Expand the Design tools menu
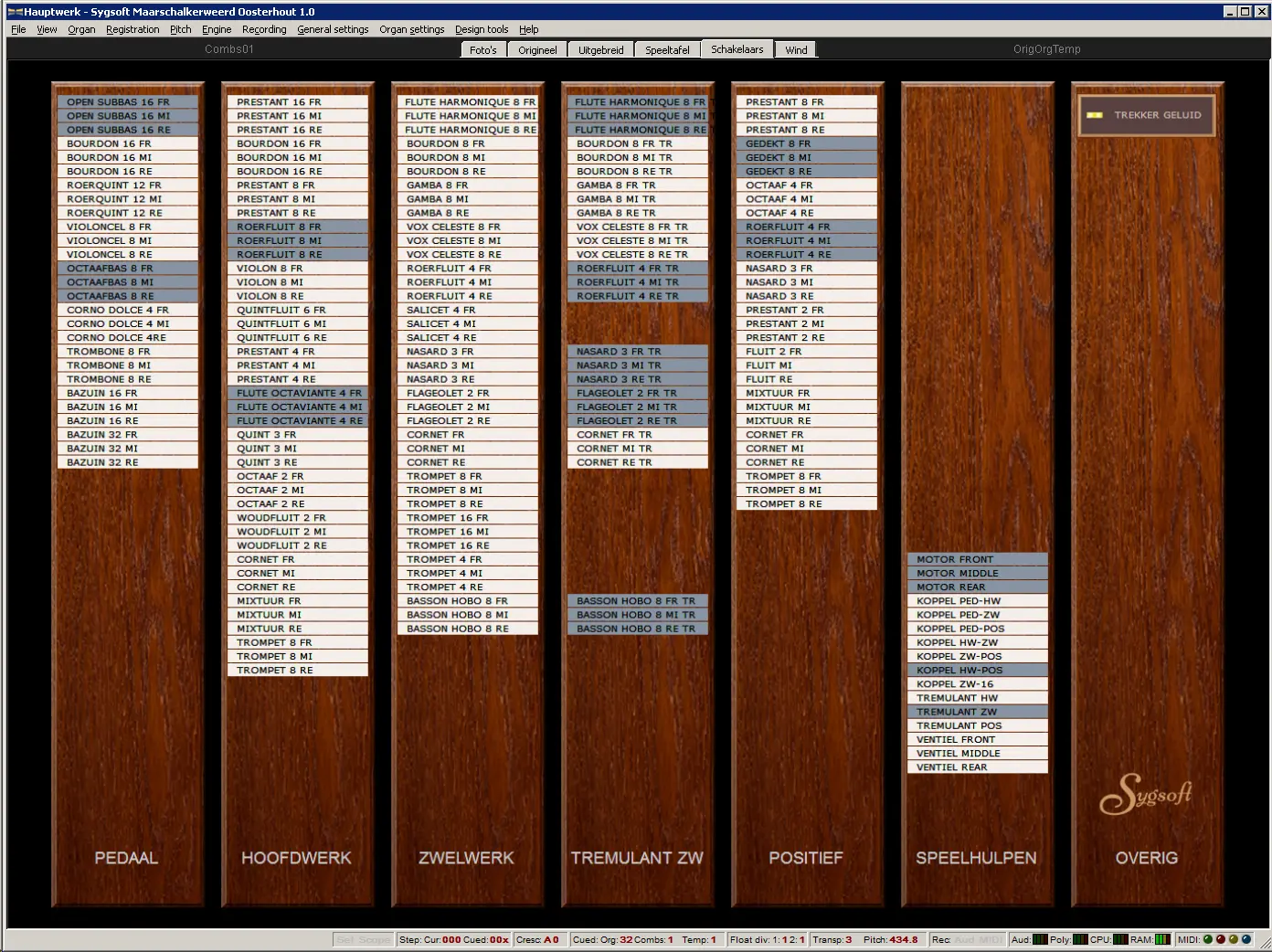Screen dimensions: 1272x952 (482, 29)
